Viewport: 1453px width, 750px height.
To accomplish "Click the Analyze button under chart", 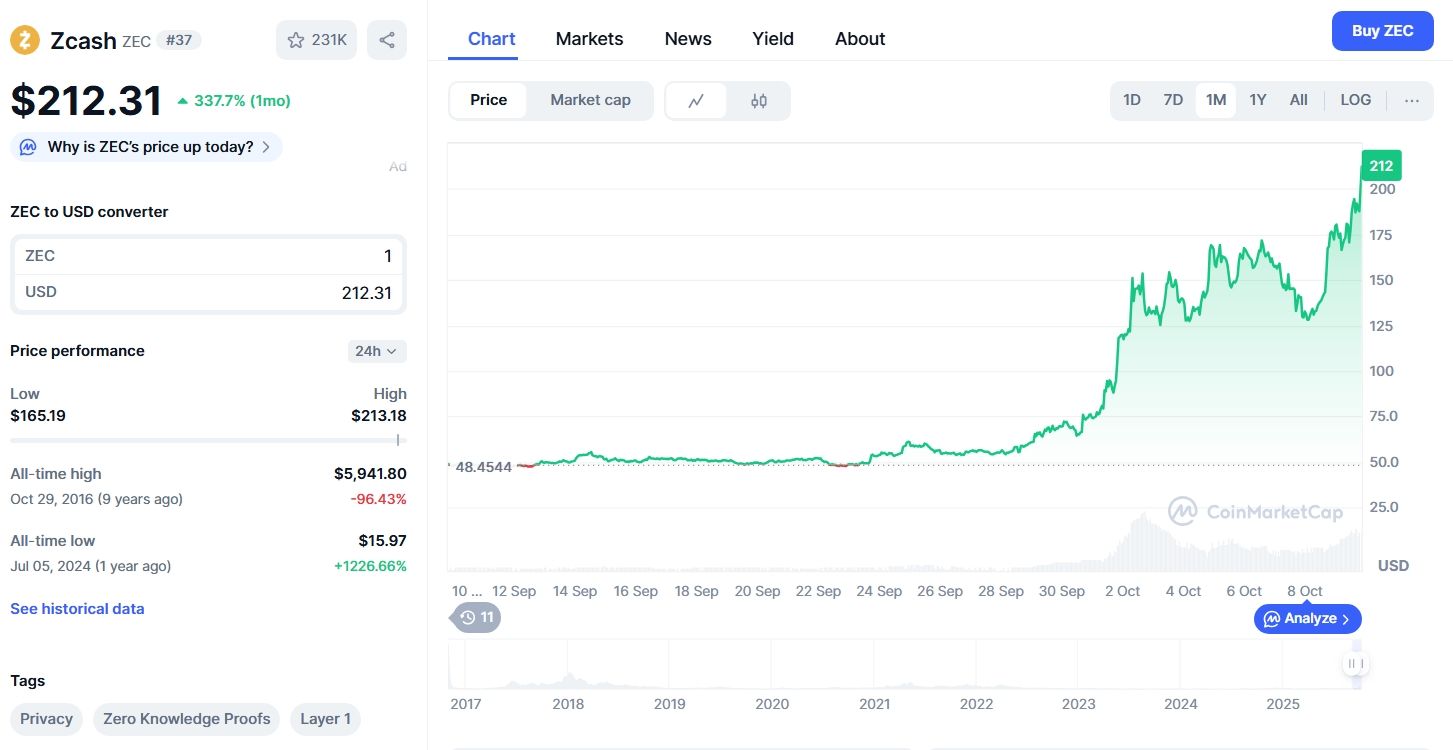I will pyautogui.click(x=1307, y=619).
